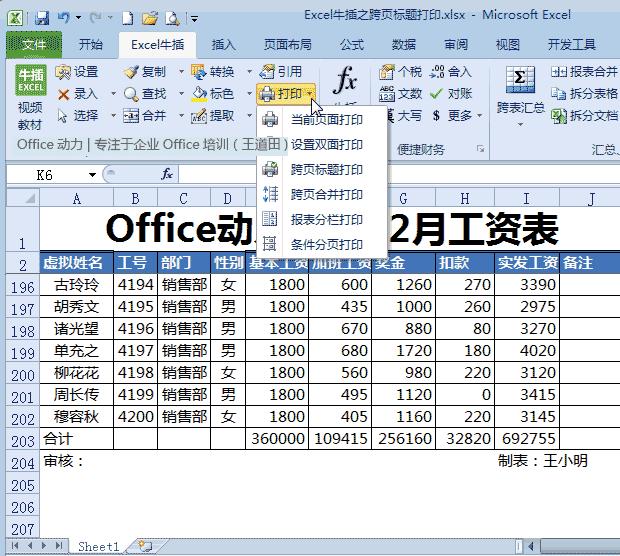Image resolution: width=620 pixels, height=556 pixels.
Task: Click the 提取 extract tool
Action: (x=213, y=115)
